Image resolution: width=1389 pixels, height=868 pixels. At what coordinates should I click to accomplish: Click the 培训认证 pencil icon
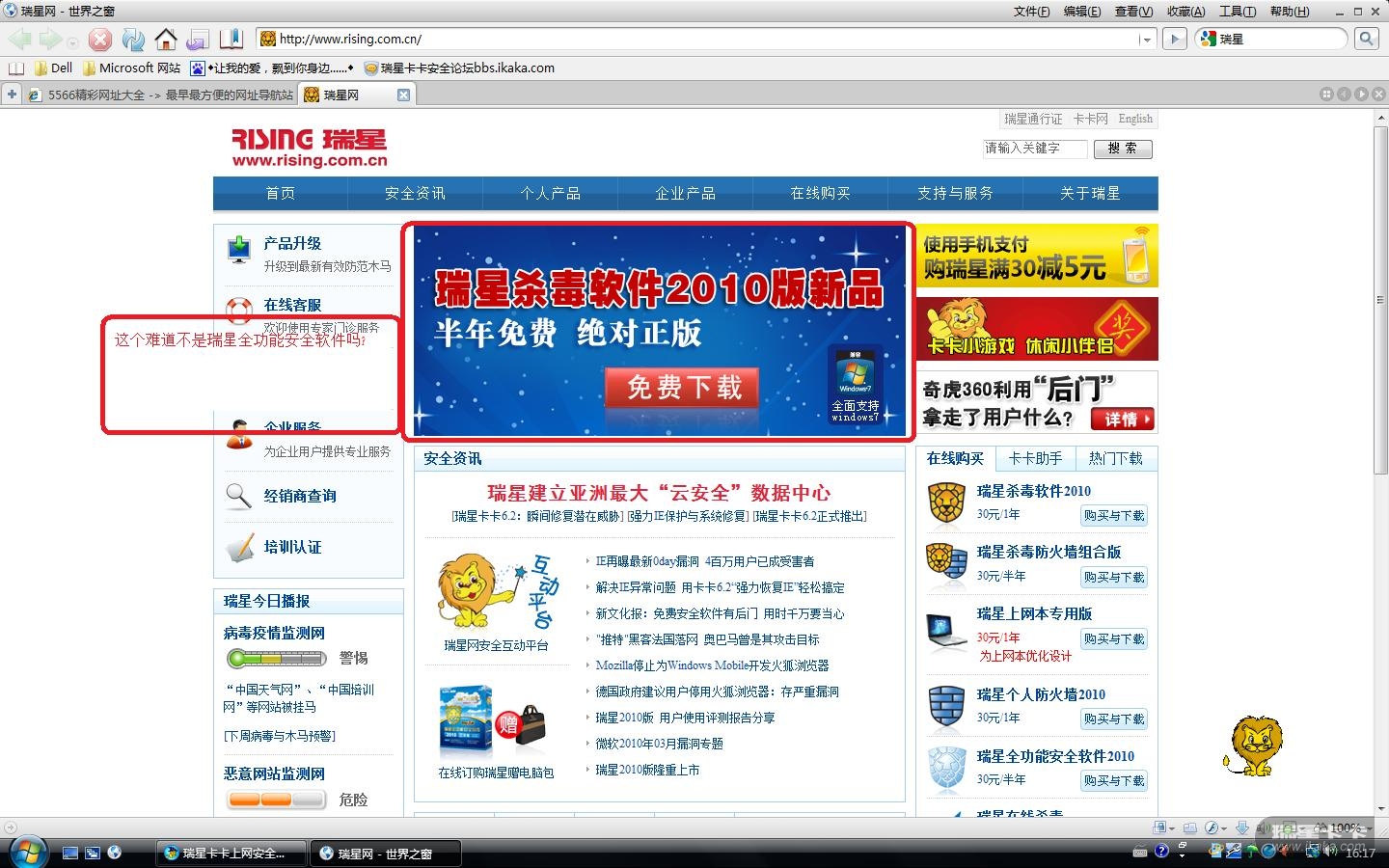click(239, 547)
